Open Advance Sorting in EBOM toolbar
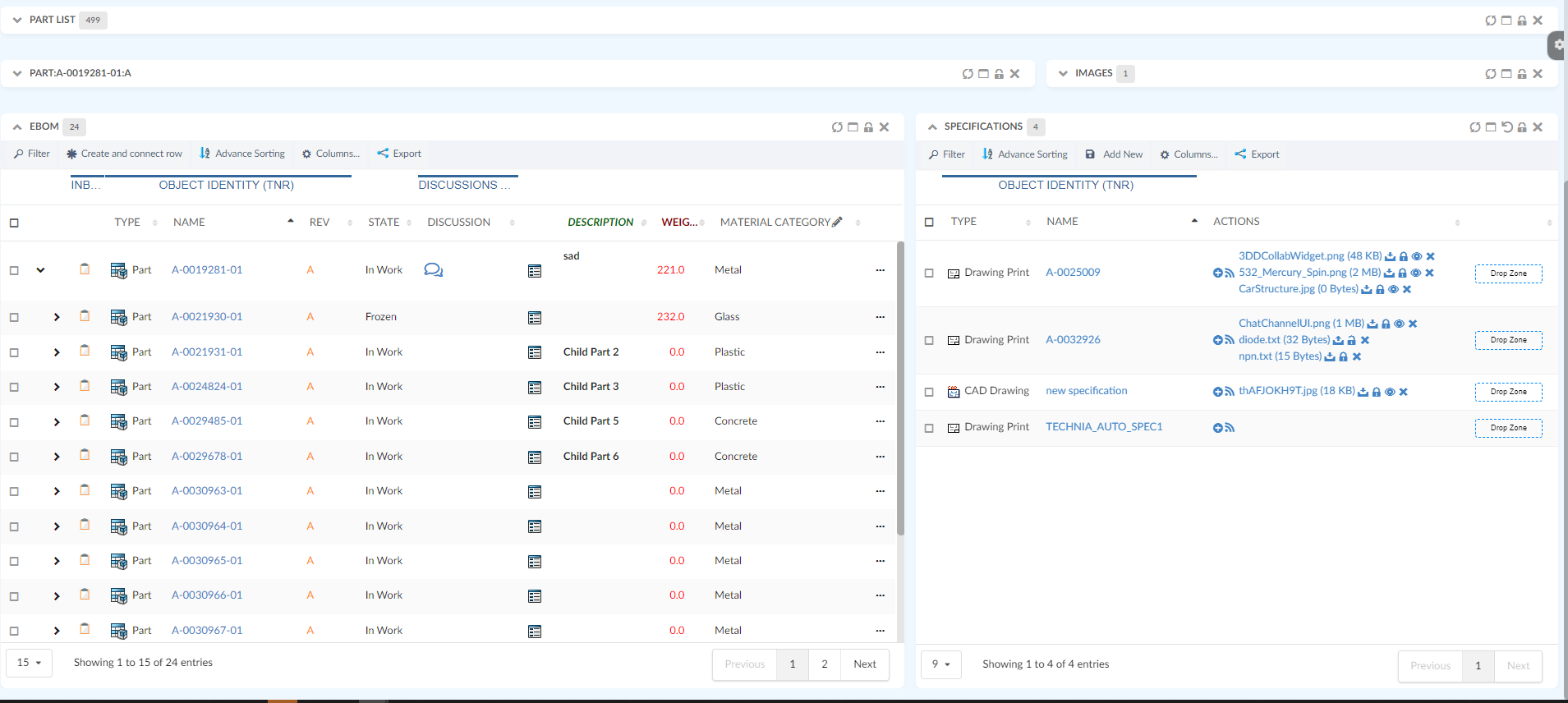 click(242, 154)
